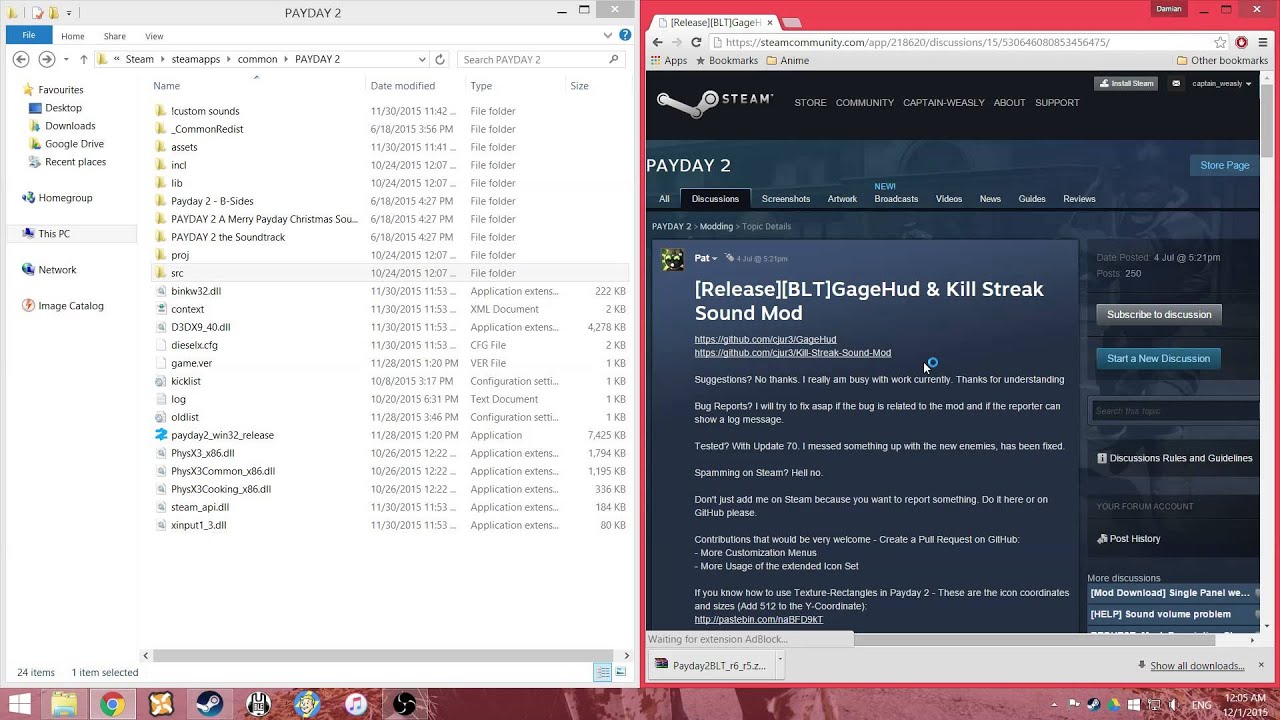Open File Explorer from the taskbar
The width and height of the screenshot is (1280, 720).
[64, 704]
